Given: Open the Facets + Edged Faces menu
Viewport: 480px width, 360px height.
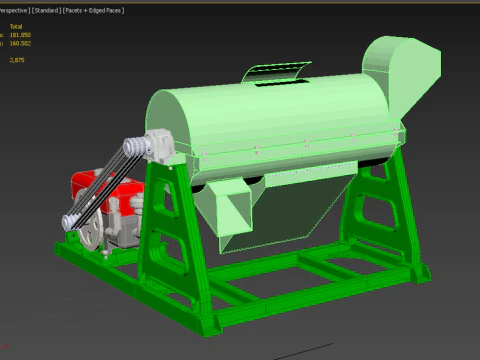Looking at the screenshot, I should pyautogui.click(x=93, y=11).
